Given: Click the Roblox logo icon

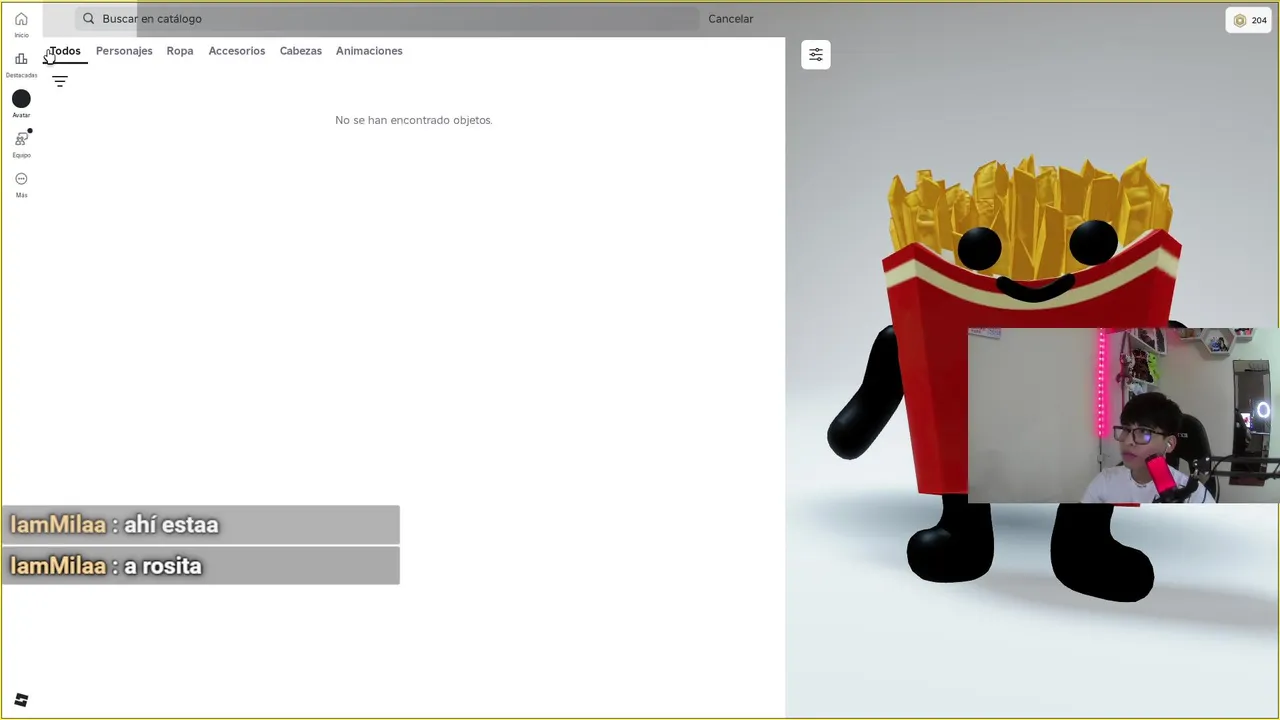Looking at the screenshot, I should coord(21,700).
